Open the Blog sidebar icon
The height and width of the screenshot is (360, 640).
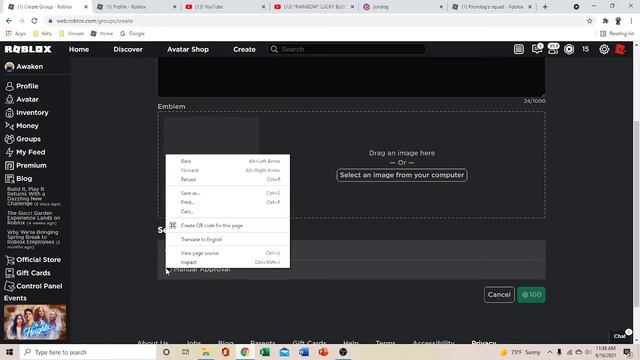9,179
